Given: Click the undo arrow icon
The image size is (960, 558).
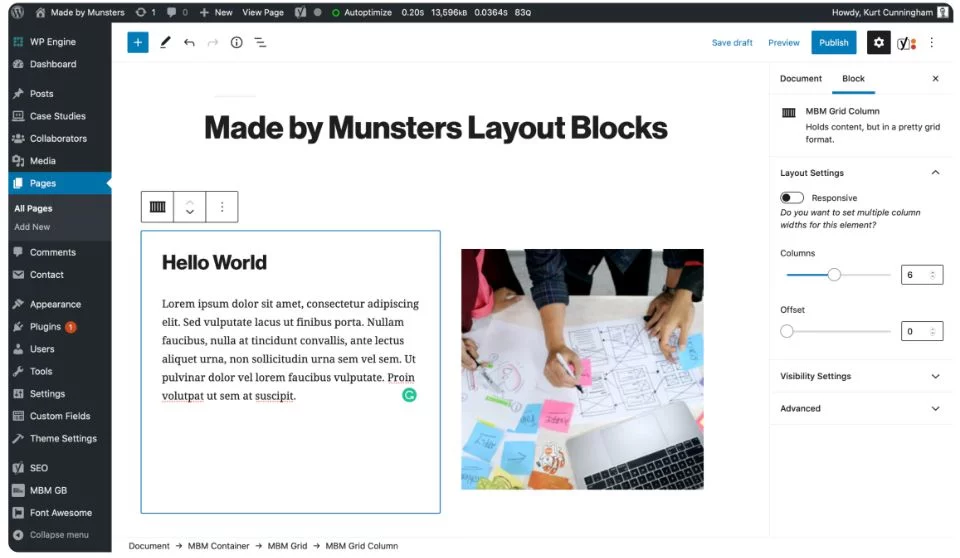Looking at the screenshot, I should 189,42.
